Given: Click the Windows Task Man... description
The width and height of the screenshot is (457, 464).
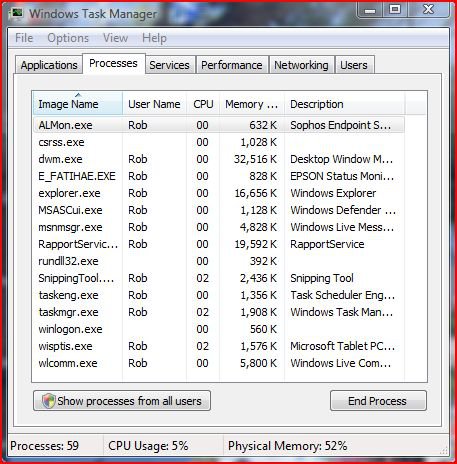Looking at the screenshot, I should (x=341, y=312).
